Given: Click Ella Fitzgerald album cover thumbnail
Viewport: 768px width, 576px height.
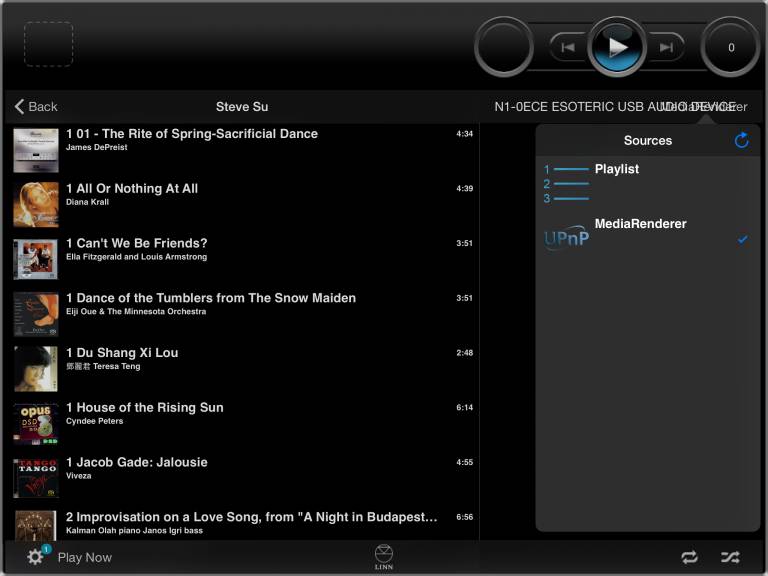Looking at the screenshot, I should click(x=36, y=260).
